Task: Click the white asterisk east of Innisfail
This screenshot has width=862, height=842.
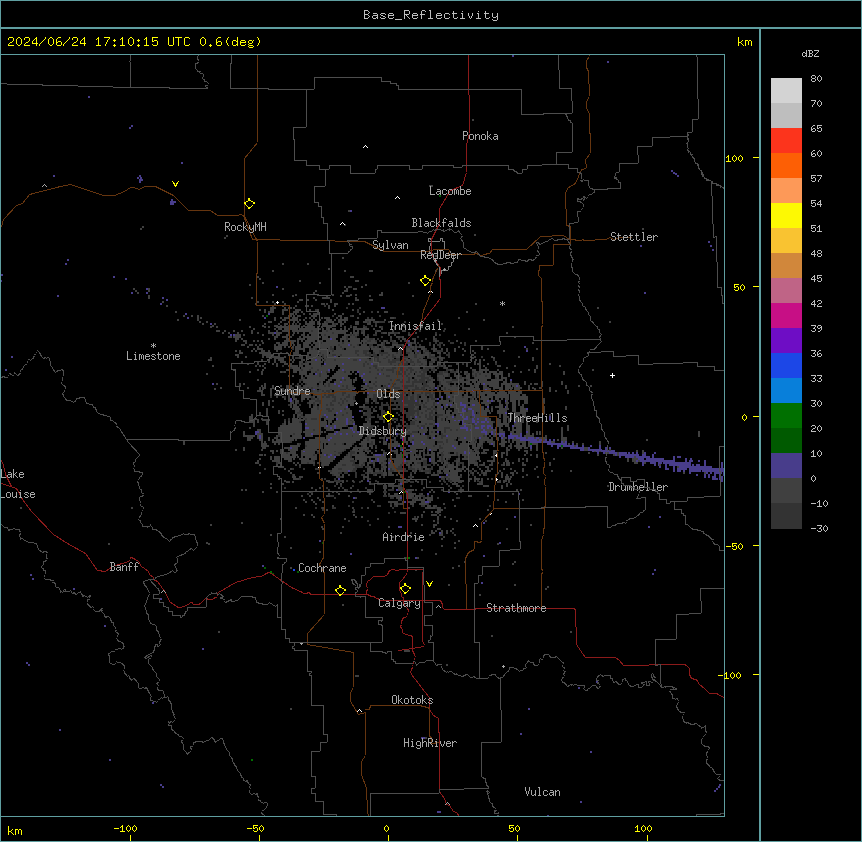Action: tap(502, 303)
